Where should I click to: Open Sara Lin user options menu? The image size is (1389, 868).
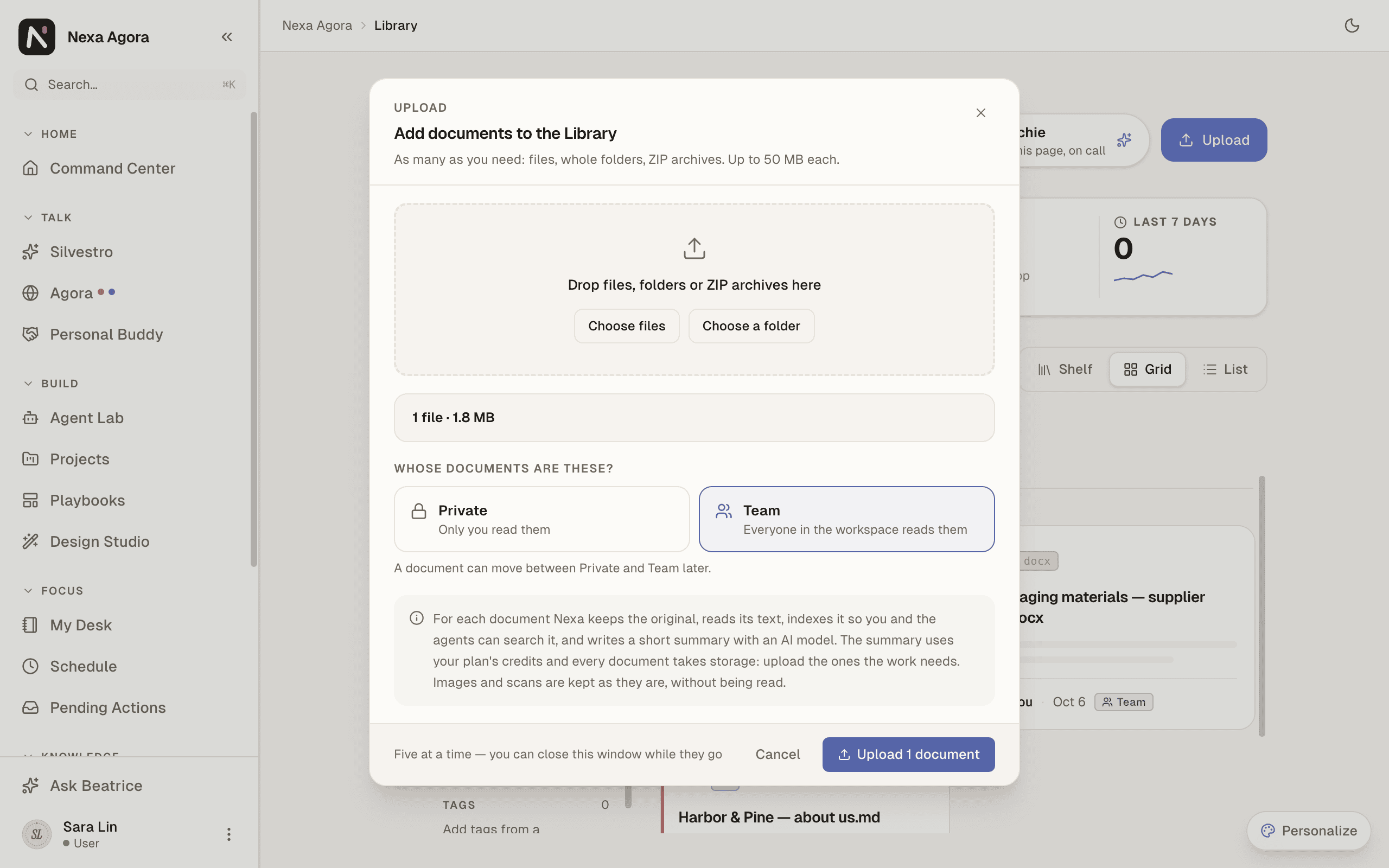tap(228, 834)
